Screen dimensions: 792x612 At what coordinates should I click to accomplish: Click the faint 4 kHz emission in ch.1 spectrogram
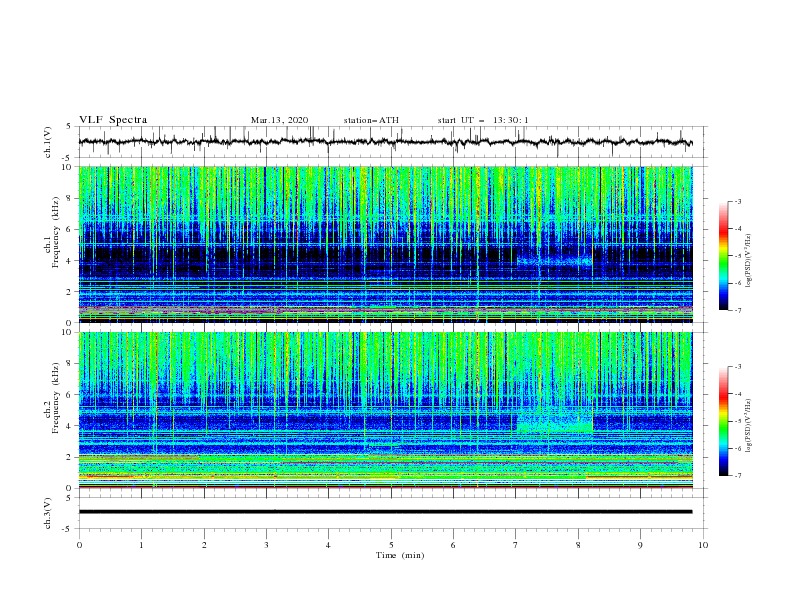tap(554, 262)
